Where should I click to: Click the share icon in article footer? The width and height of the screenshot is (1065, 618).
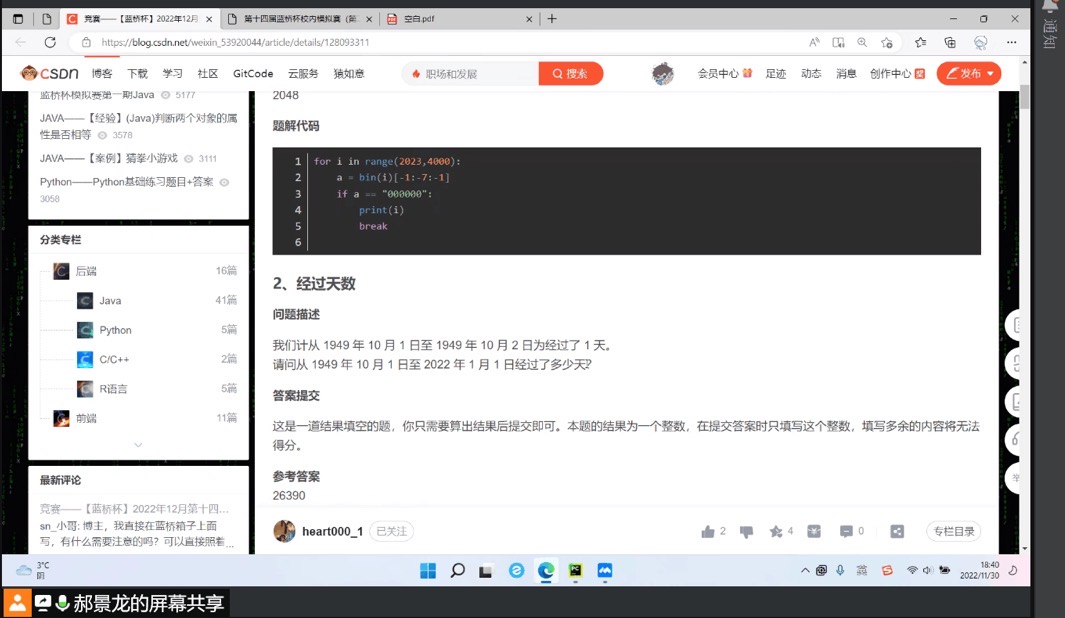click(x=897, y=532)
